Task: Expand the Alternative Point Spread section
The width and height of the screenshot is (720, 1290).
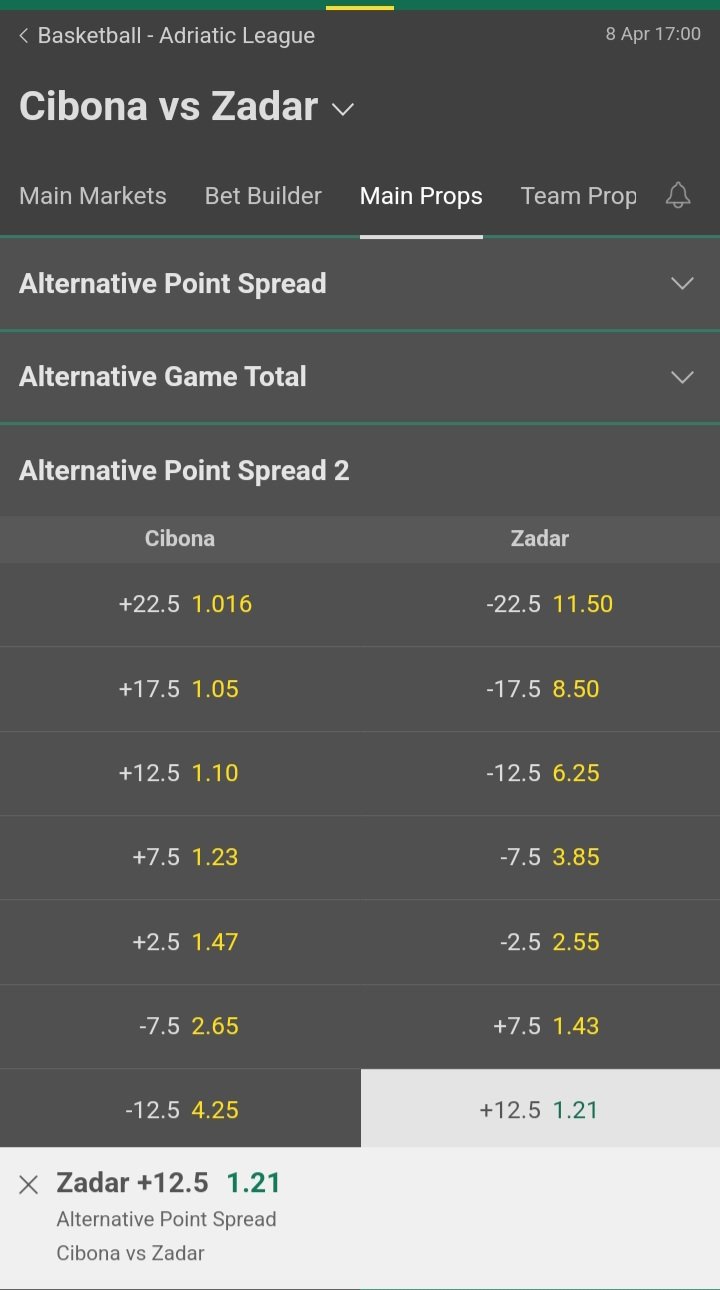Action: 360,284
